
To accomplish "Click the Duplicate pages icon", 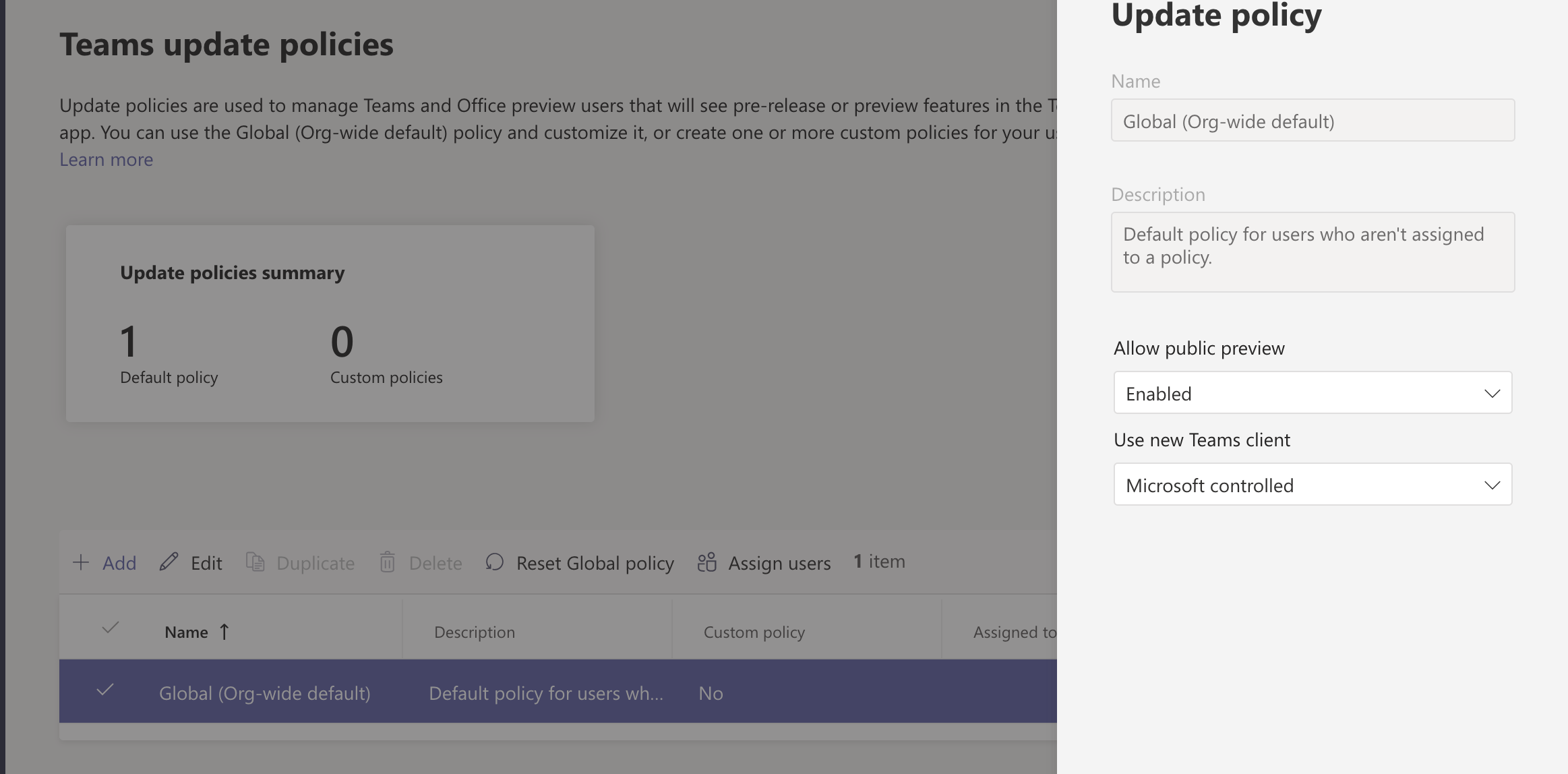I will click(255, 562).
